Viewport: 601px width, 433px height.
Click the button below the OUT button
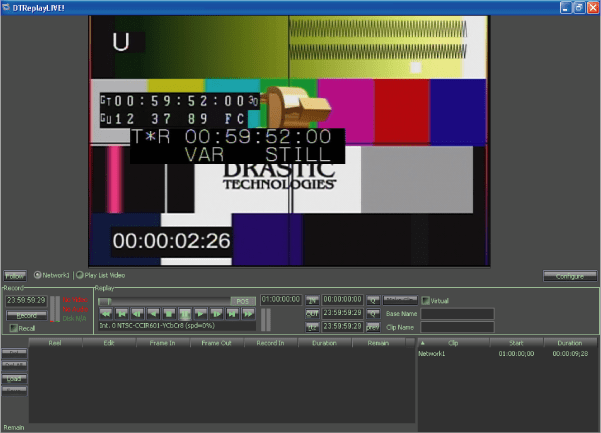[x=312, y=327]
